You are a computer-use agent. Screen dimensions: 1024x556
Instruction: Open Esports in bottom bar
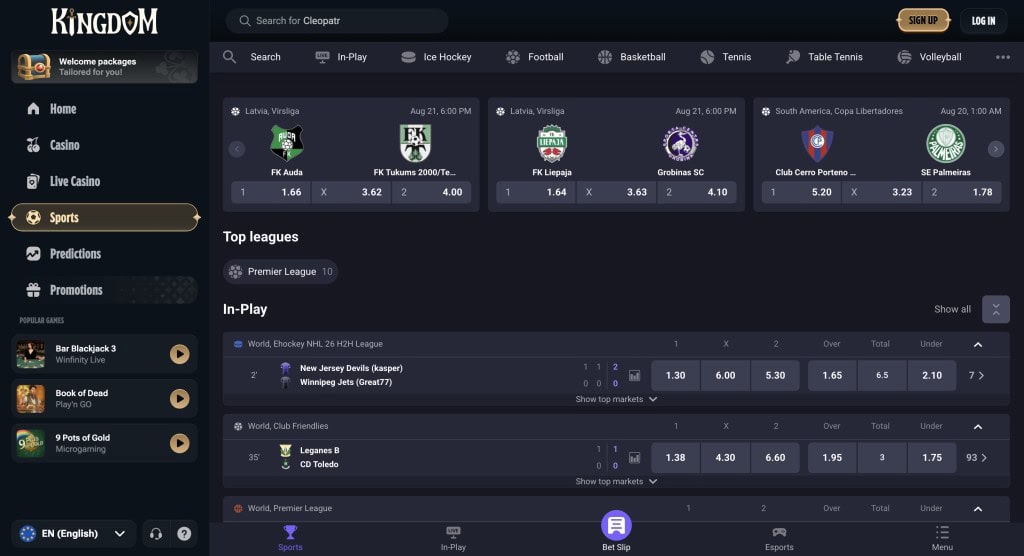[x=779, y=539]
